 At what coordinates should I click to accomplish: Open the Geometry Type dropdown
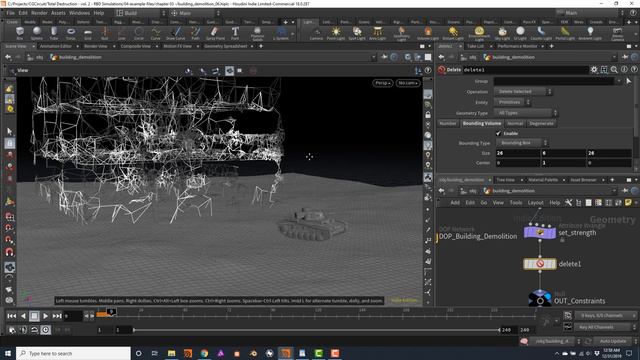click(x=526, y=113)
